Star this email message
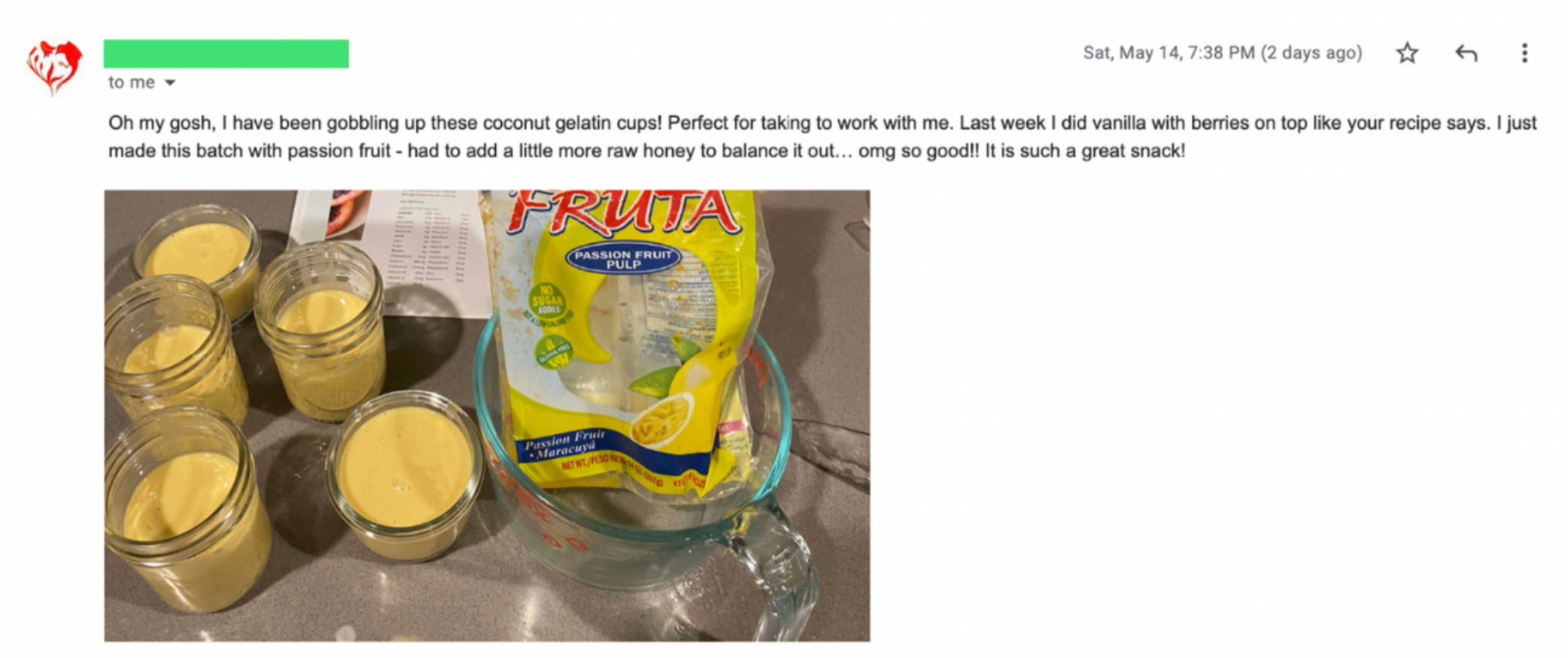1568x658 pixels. click(x=1407, y=53)
